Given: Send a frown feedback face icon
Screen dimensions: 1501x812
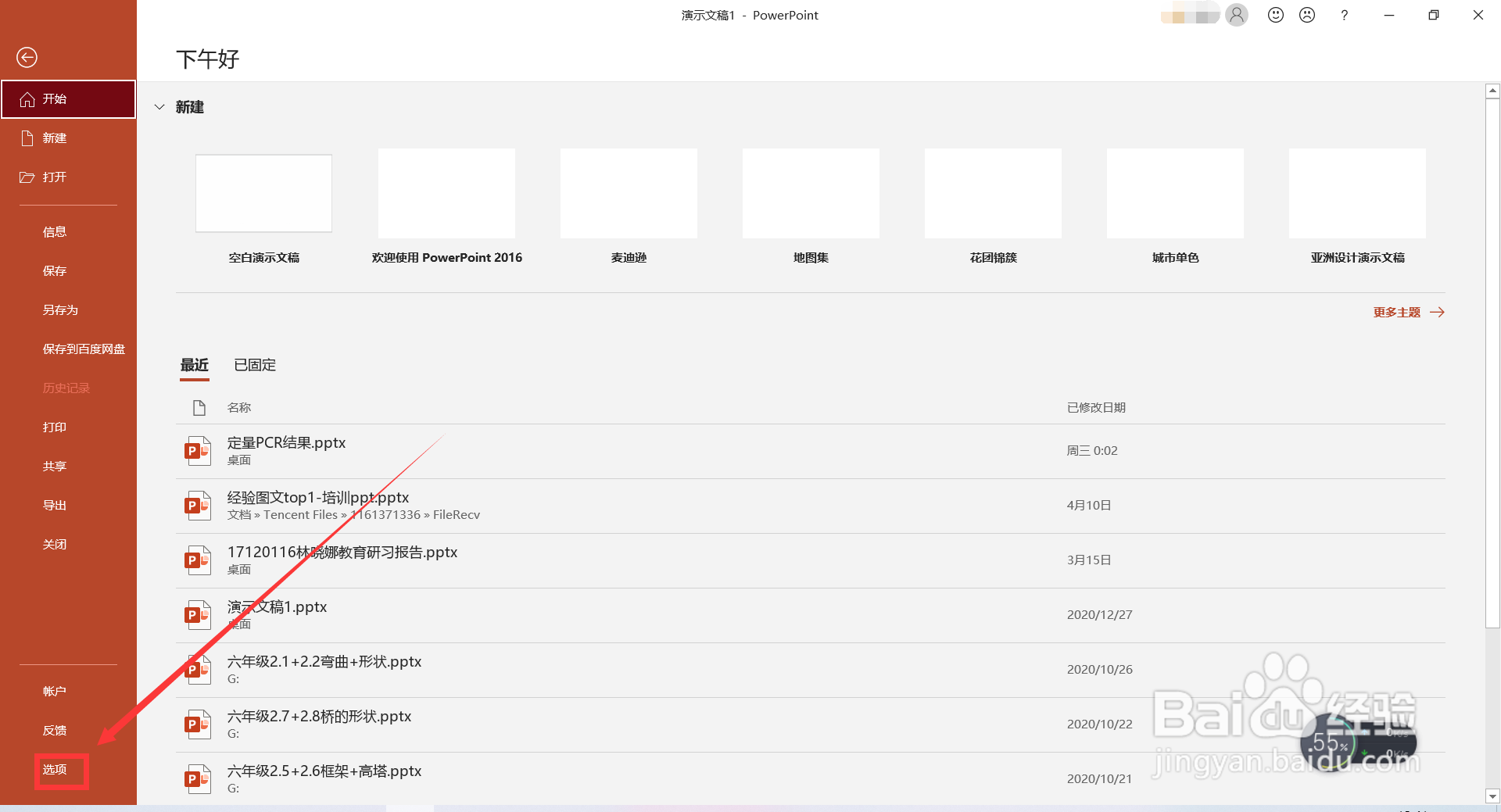Looking at the screenshot, I should [x=1307, y=15].
